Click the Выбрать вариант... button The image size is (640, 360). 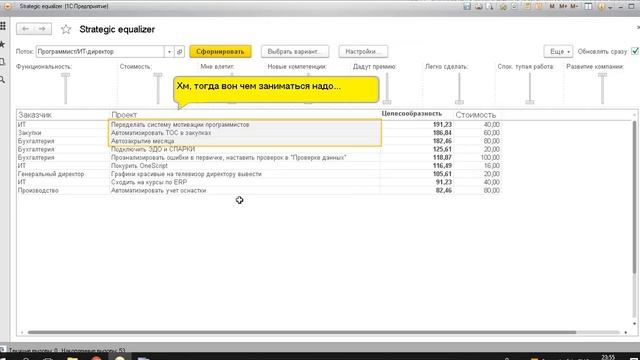pos(295,51)
